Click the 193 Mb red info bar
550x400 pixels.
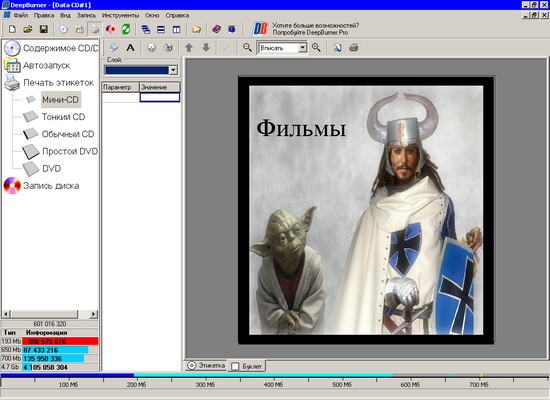(60, 341)
